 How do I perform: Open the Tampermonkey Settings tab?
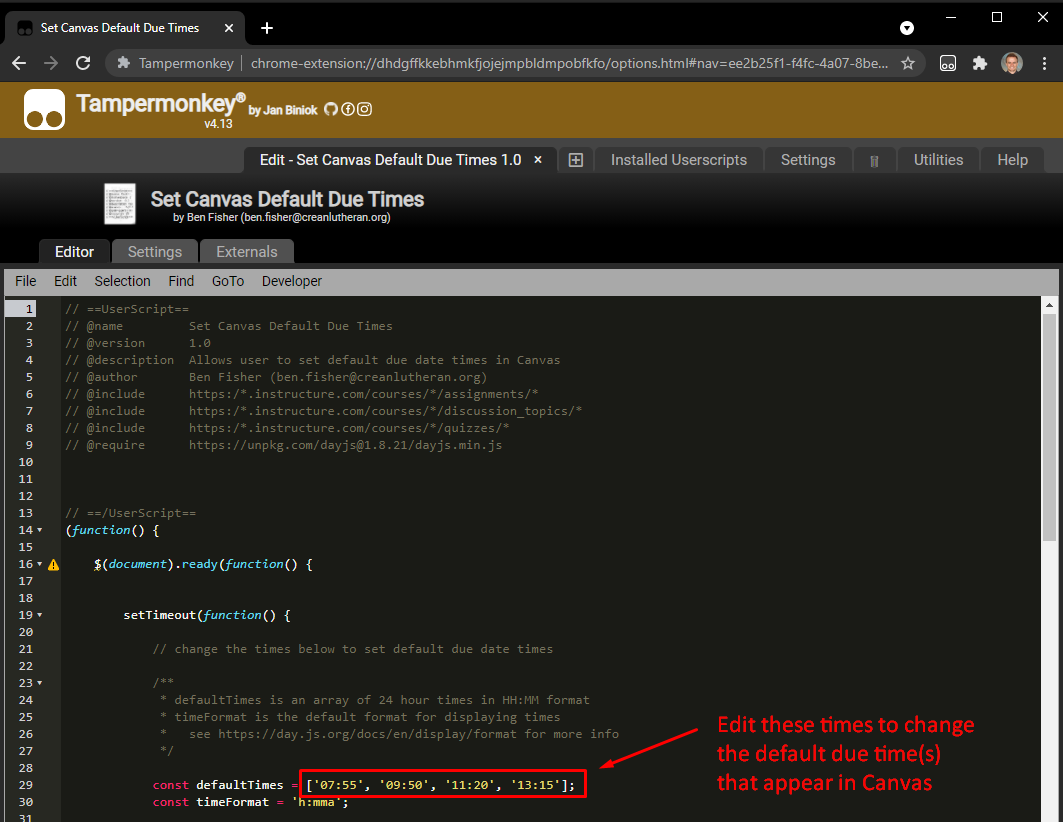pos(808,160)
